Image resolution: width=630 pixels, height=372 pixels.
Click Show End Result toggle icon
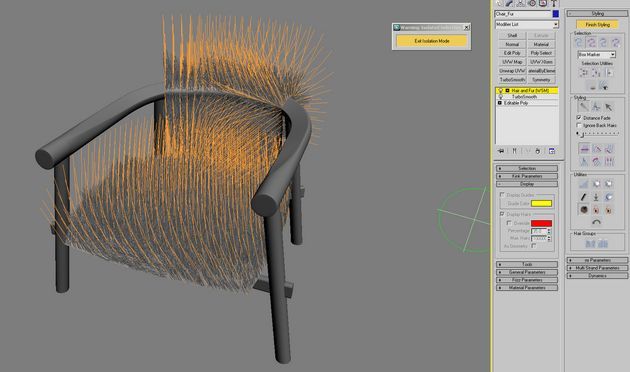coord(514,151)
